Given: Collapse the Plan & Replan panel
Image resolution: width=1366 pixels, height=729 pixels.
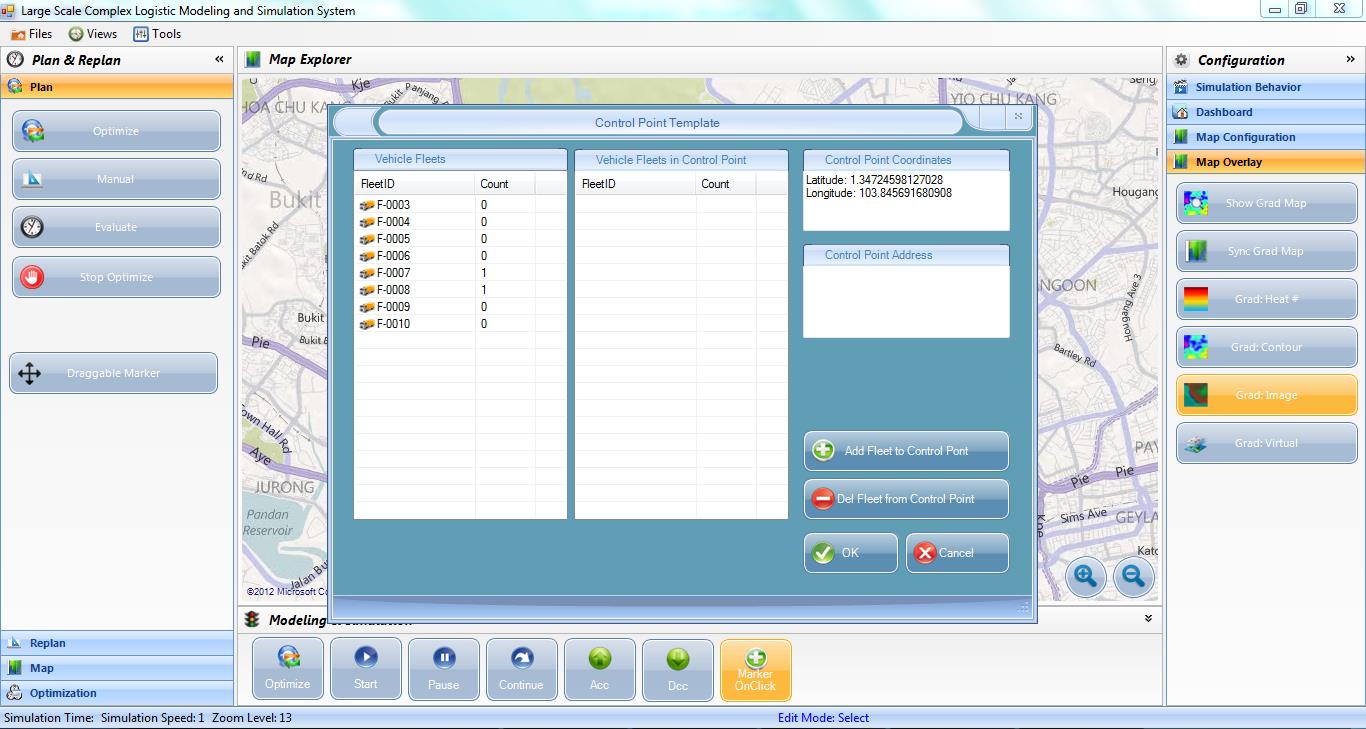Looking at the screenshot, I should point(219,60).
